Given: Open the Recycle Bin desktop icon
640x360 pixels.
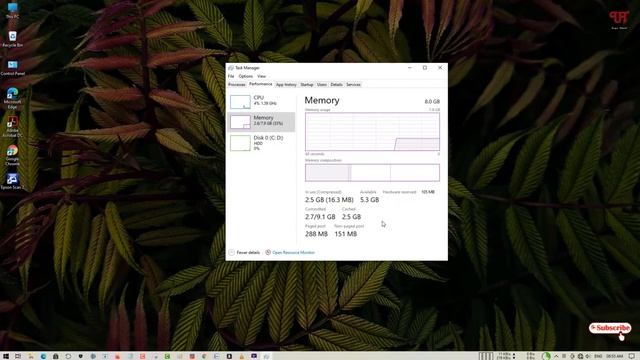Looking at the screenshot, I should [12, 39].
